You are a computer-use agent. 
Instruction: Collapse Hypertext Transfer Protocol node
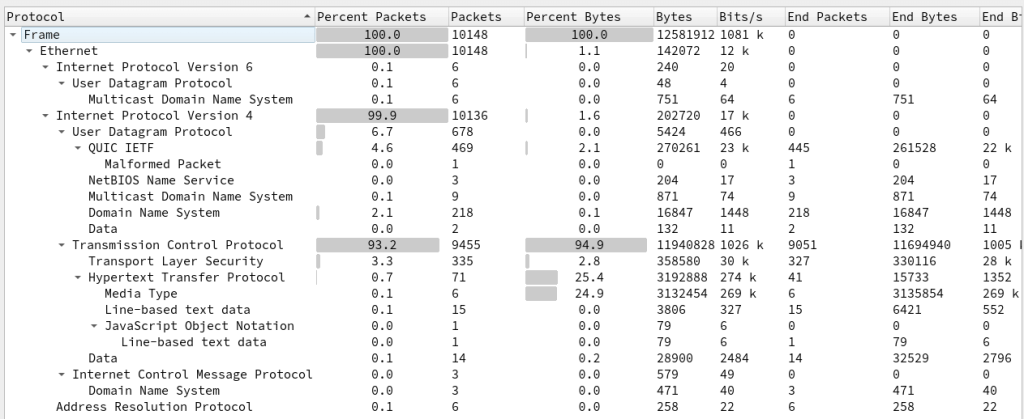78,277
